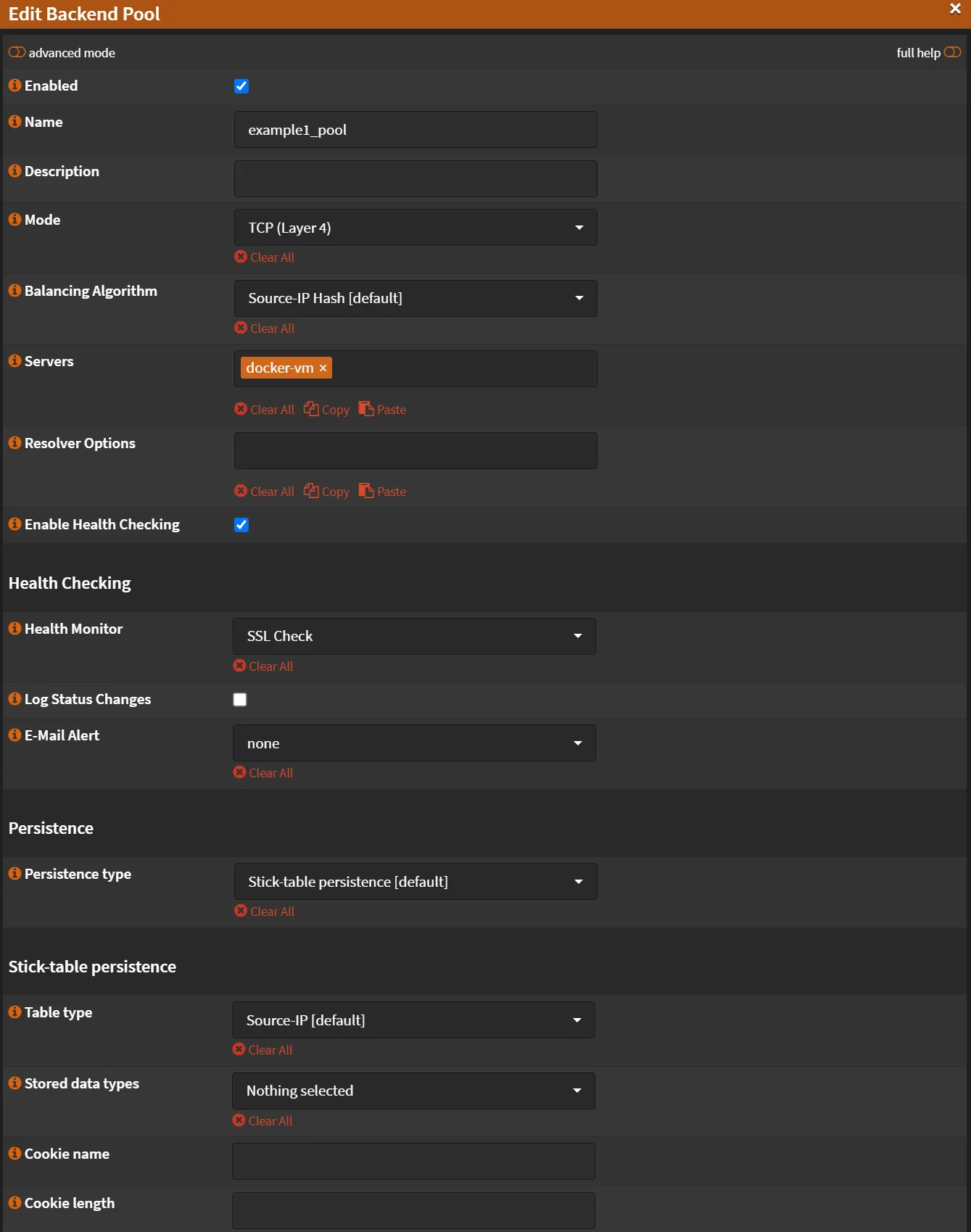Click into the Description text field

pyautogui.click(x=415, y=178)
